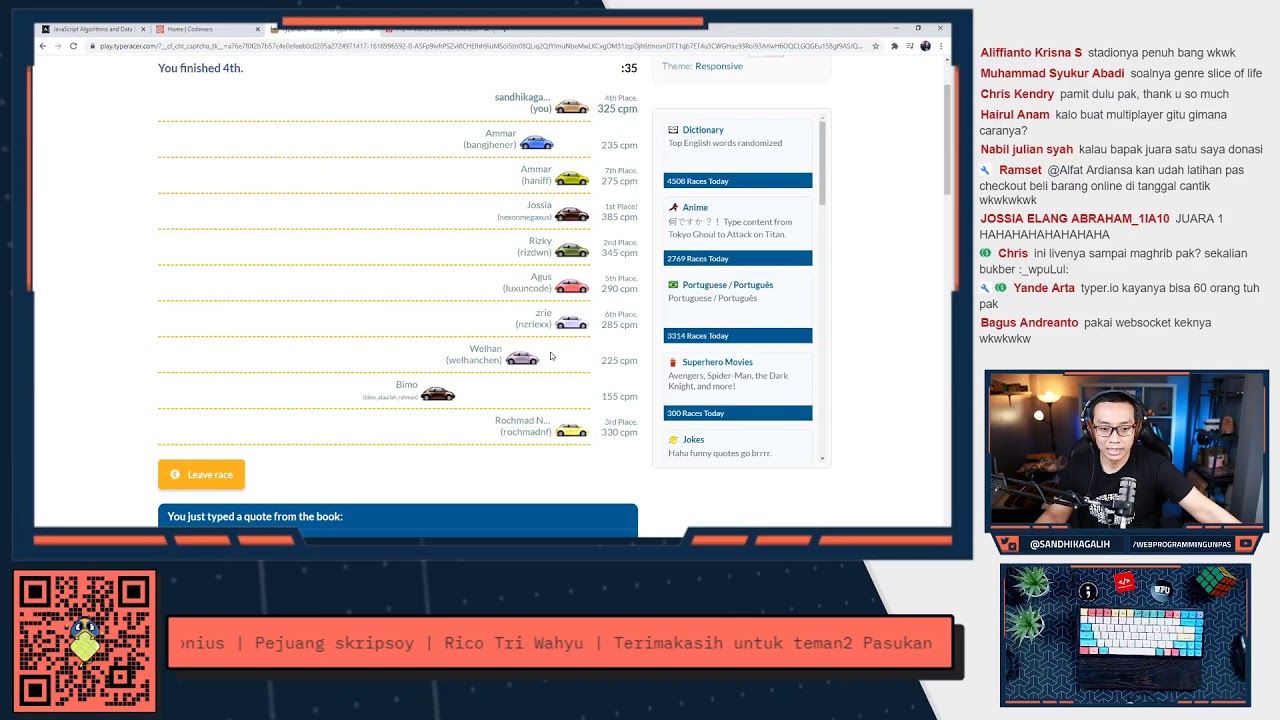Open the Responsive theme link
1280x720 pixels.
[719, 66]
